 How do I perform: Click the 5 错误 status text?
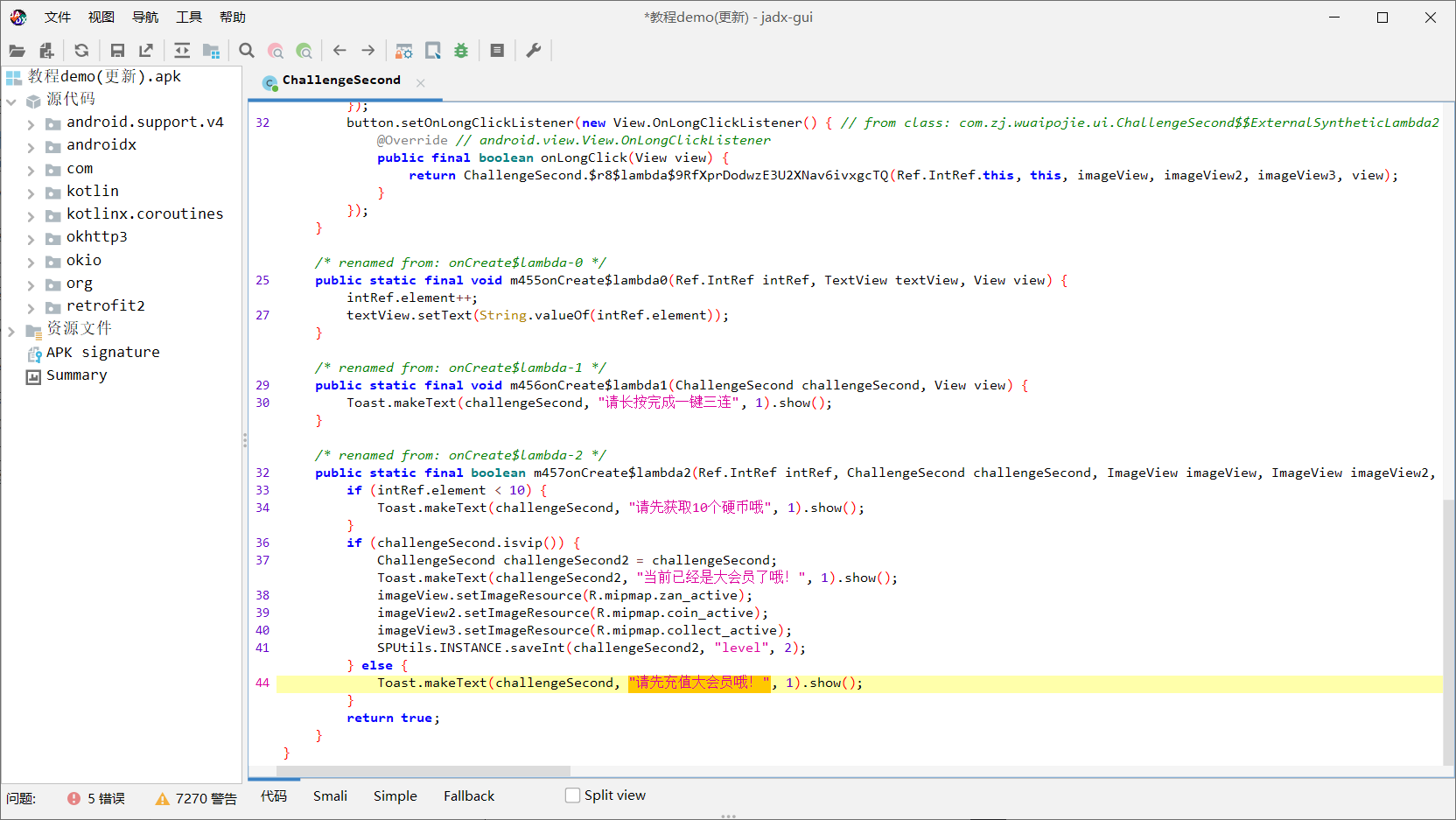106,798
